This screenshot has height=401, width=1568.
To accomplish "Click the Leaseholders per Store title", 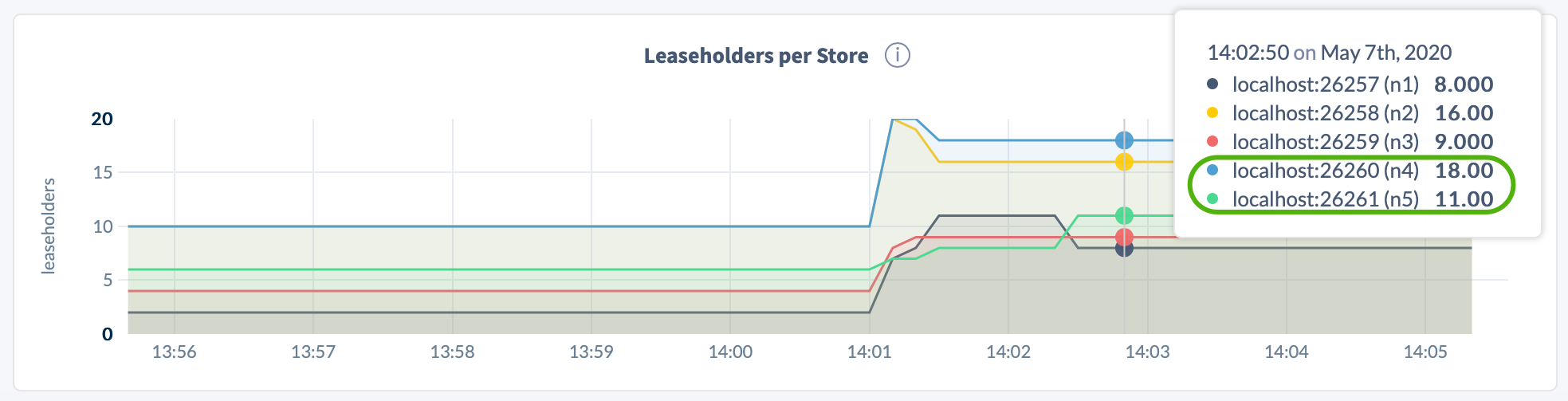I will tap(756, 56).
